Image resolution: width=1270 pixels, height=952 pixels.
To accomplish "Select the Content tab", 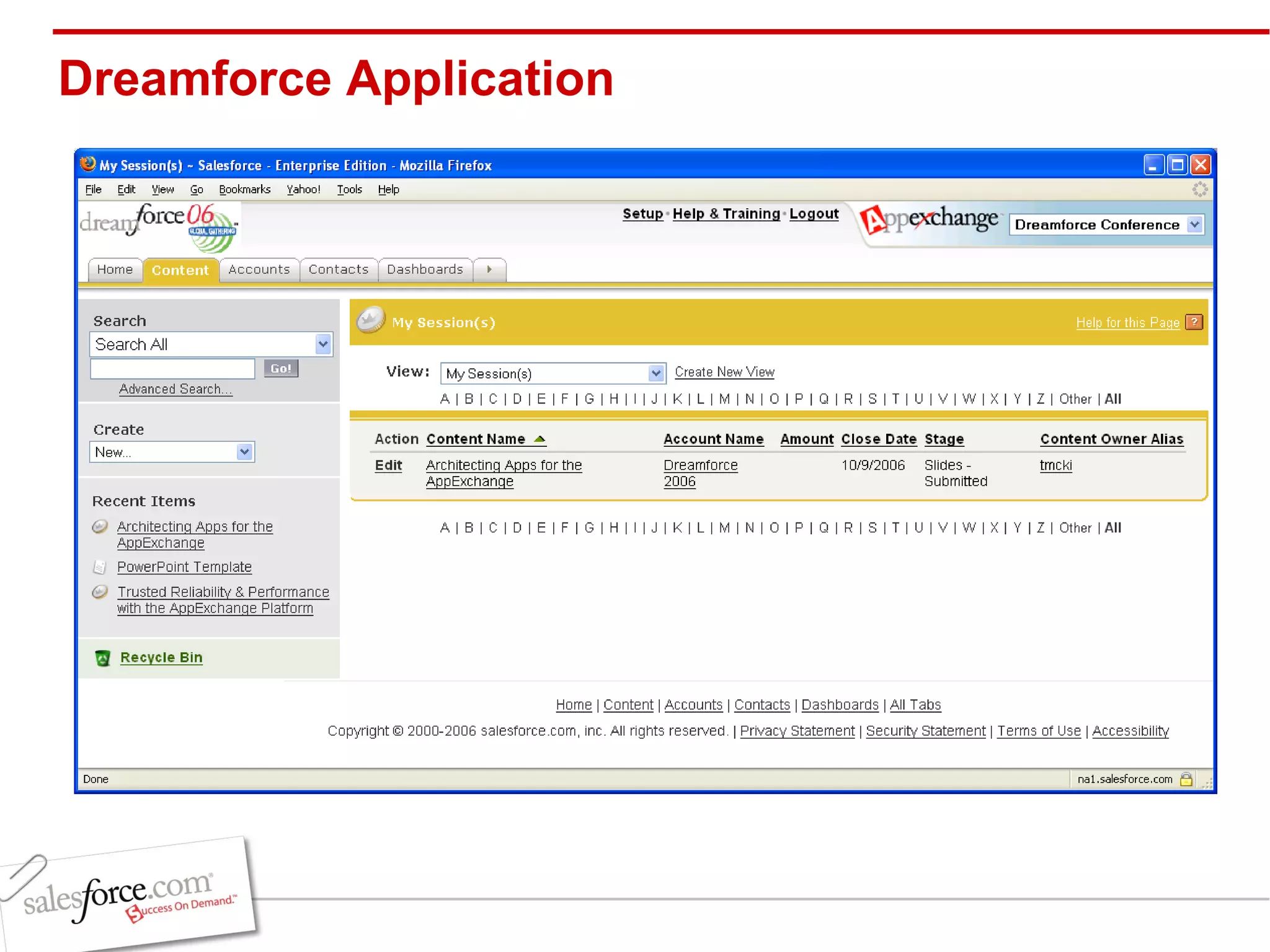I will (x=180, y=270).
